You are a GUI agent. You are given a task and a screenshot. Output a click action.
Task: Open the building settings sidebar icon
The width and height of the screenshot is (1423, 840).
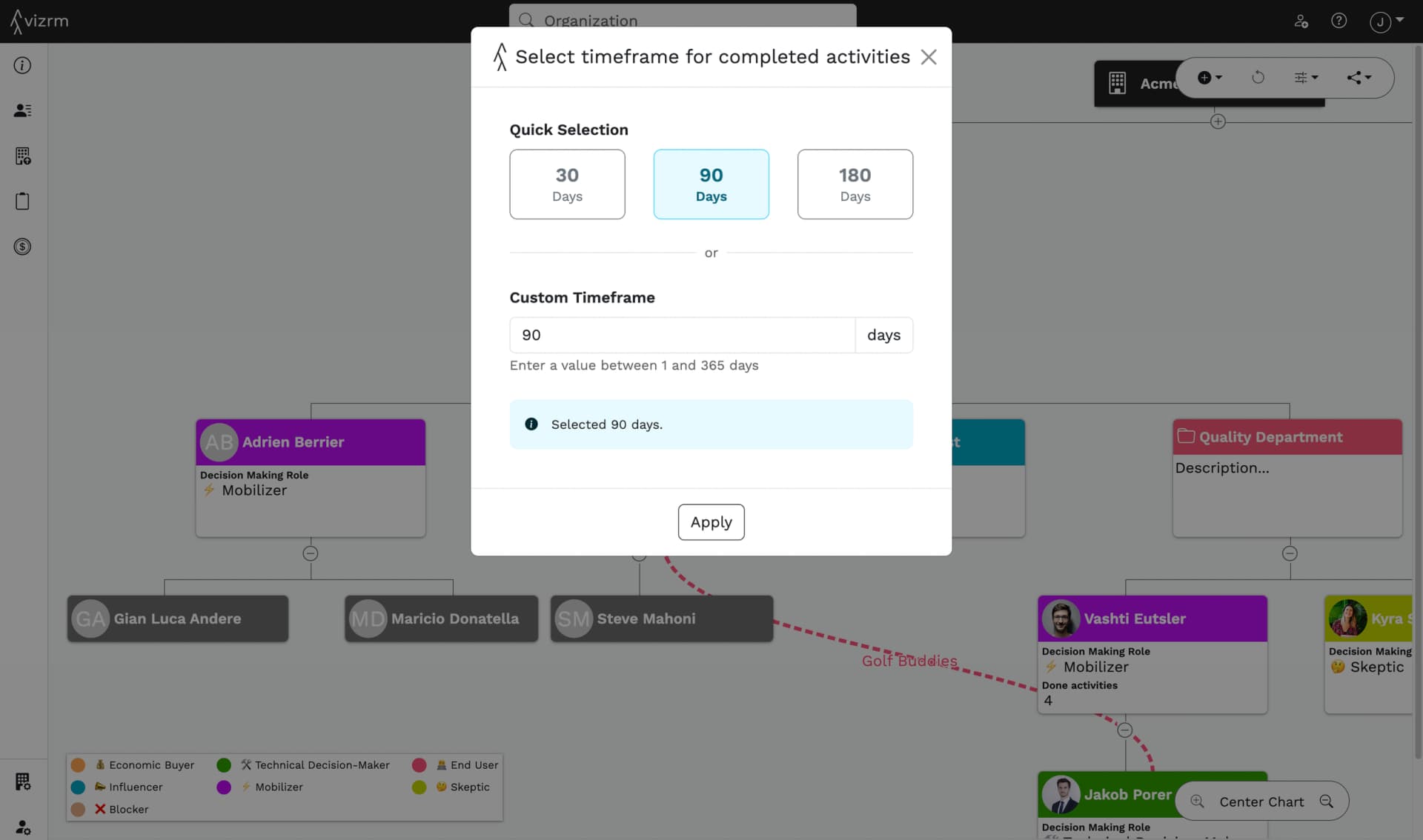tap(22, 156)
